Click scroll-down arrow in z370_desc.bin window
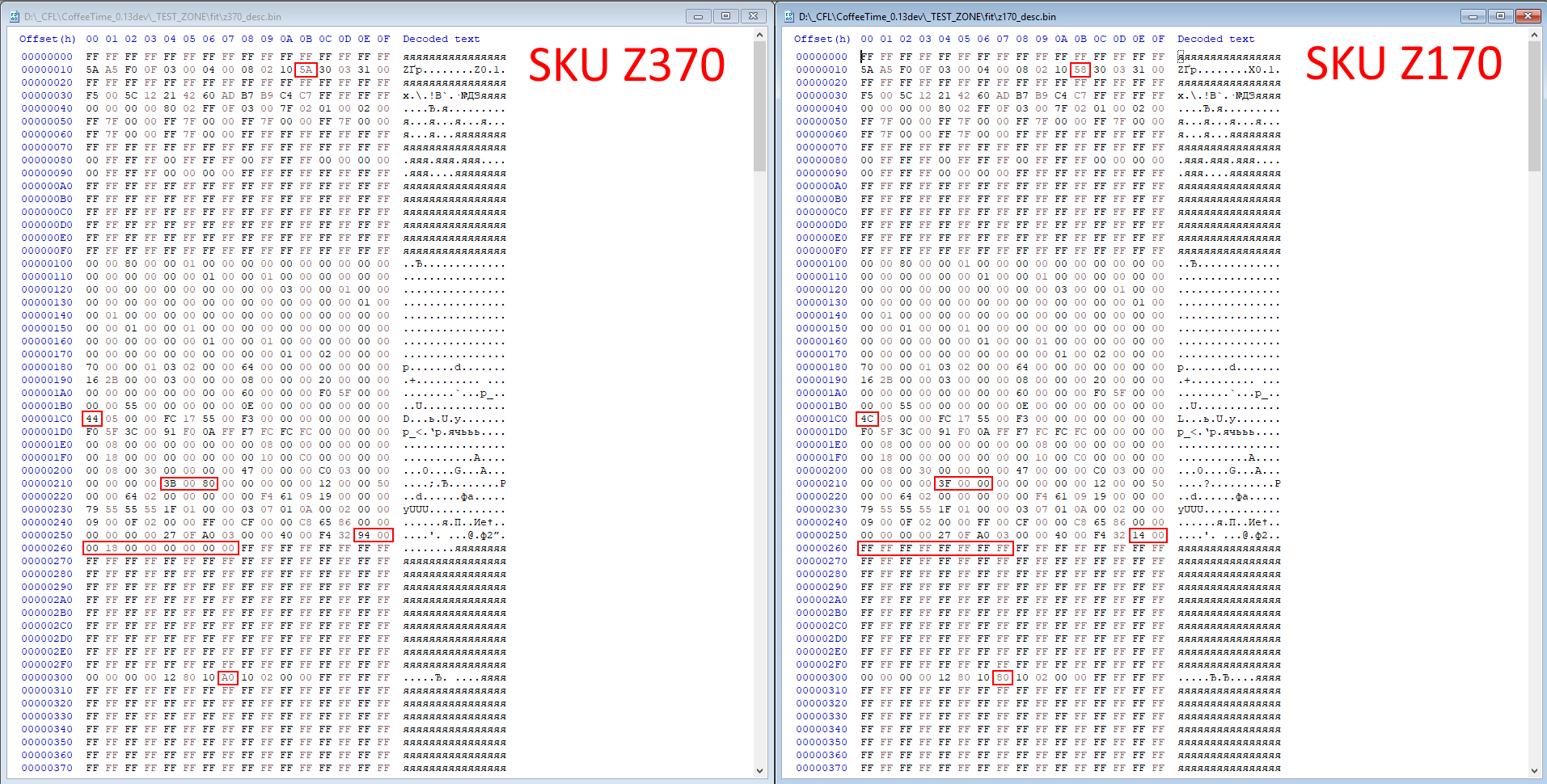 (759, 770)
